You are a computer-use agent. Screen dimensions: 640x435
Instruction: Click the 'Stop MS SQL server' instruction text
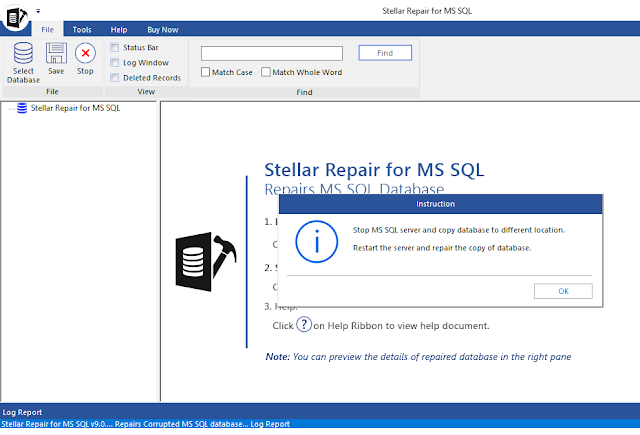[x=459, y=230]
